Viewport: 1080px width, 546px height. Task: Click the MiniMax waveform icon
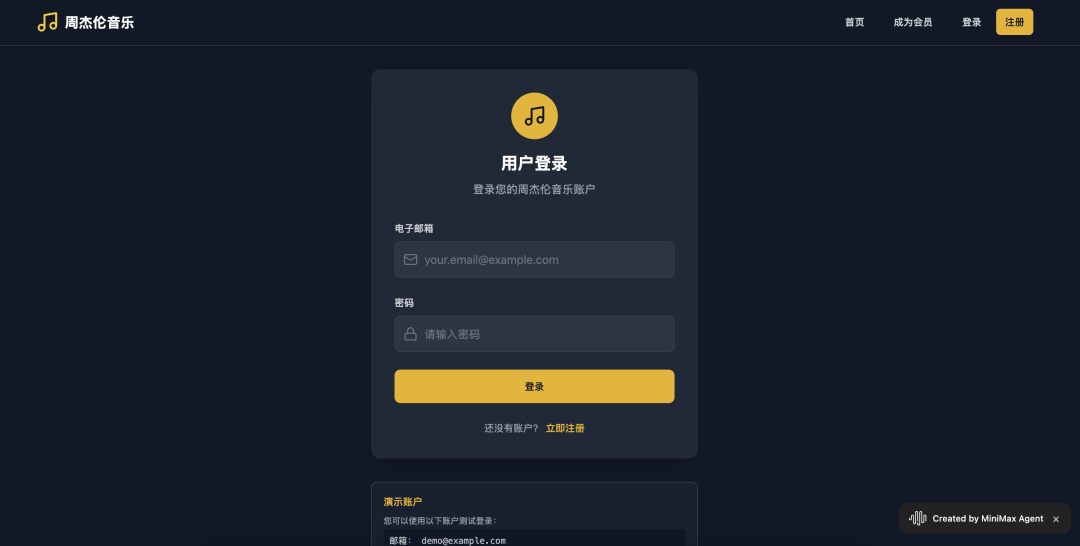[917, 518]
